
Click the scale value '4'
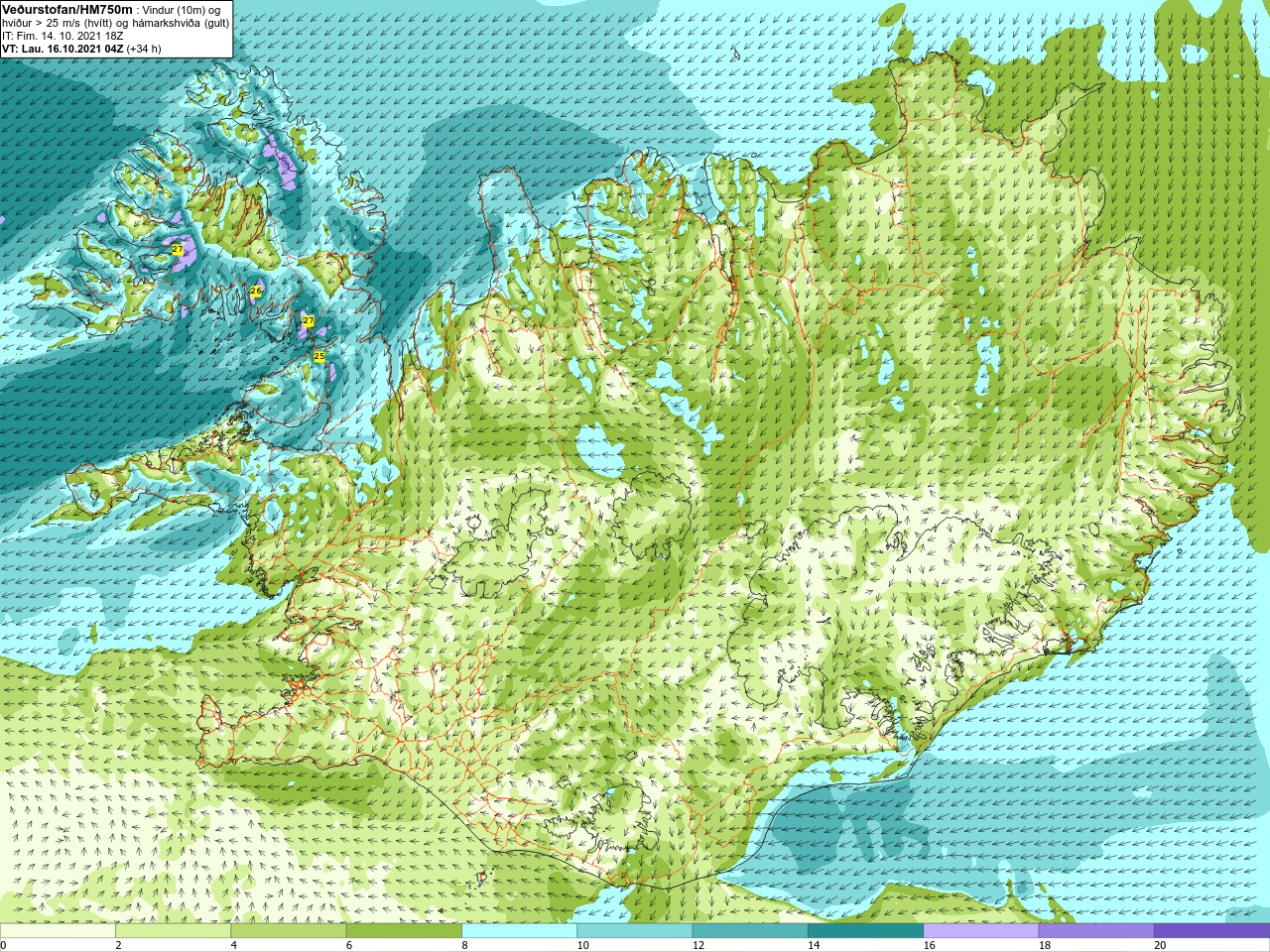[x=233, y=945]
